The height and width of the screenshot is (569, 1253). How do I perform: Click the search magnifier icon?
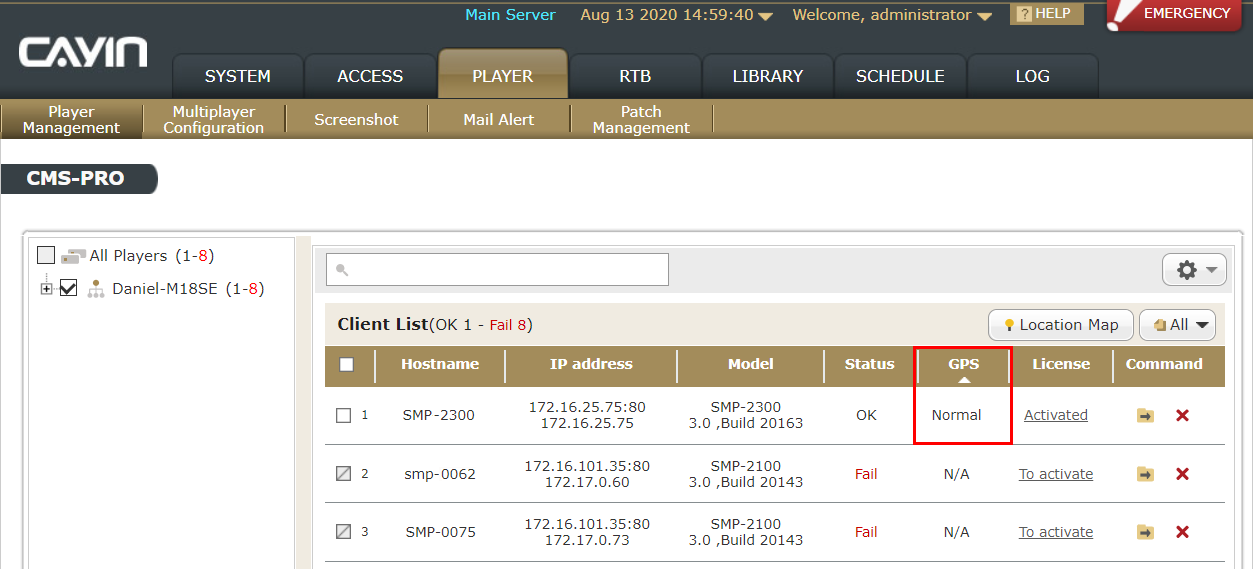click(342, 270)
